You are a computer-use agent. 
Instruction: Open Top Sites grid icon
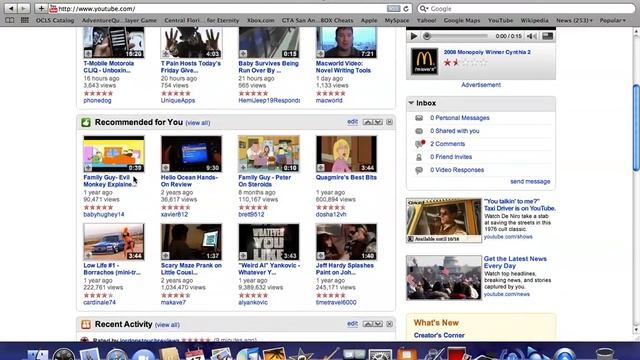24,20
